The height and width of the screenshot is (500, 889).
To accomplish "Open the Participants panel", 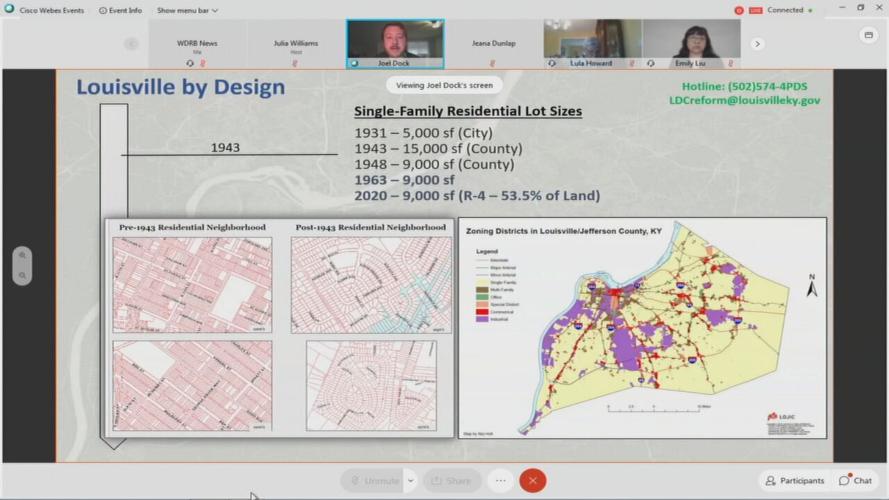I will point(794,481).
